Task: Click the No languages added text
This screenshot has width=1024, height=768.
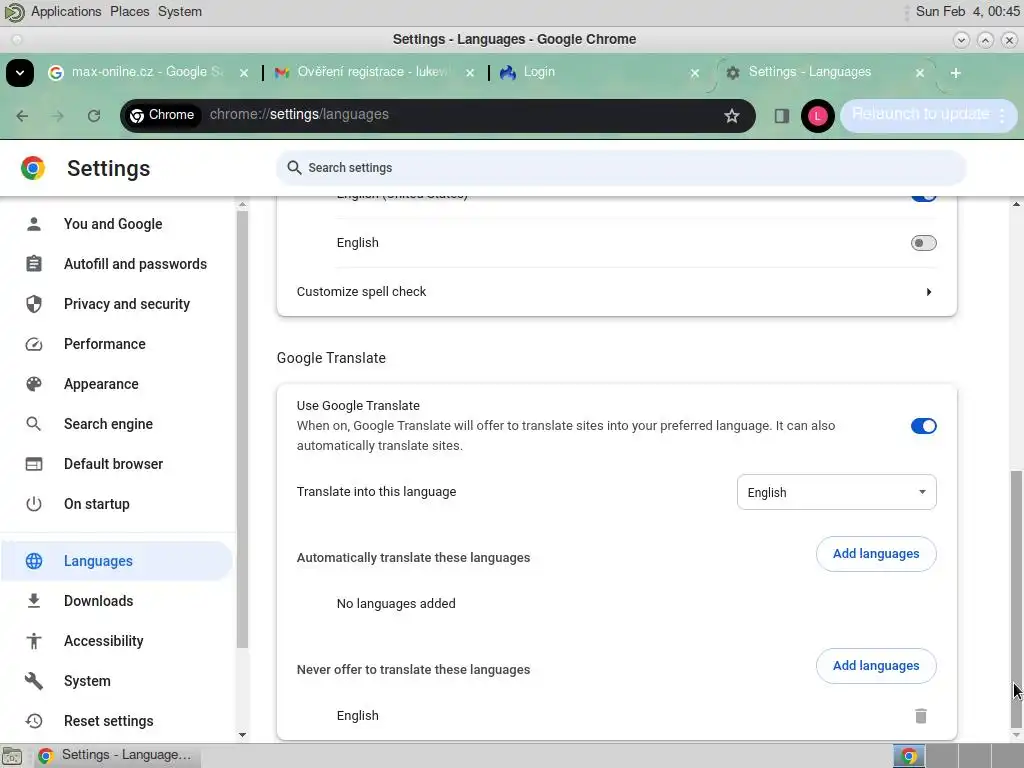Action: (396, 604)
